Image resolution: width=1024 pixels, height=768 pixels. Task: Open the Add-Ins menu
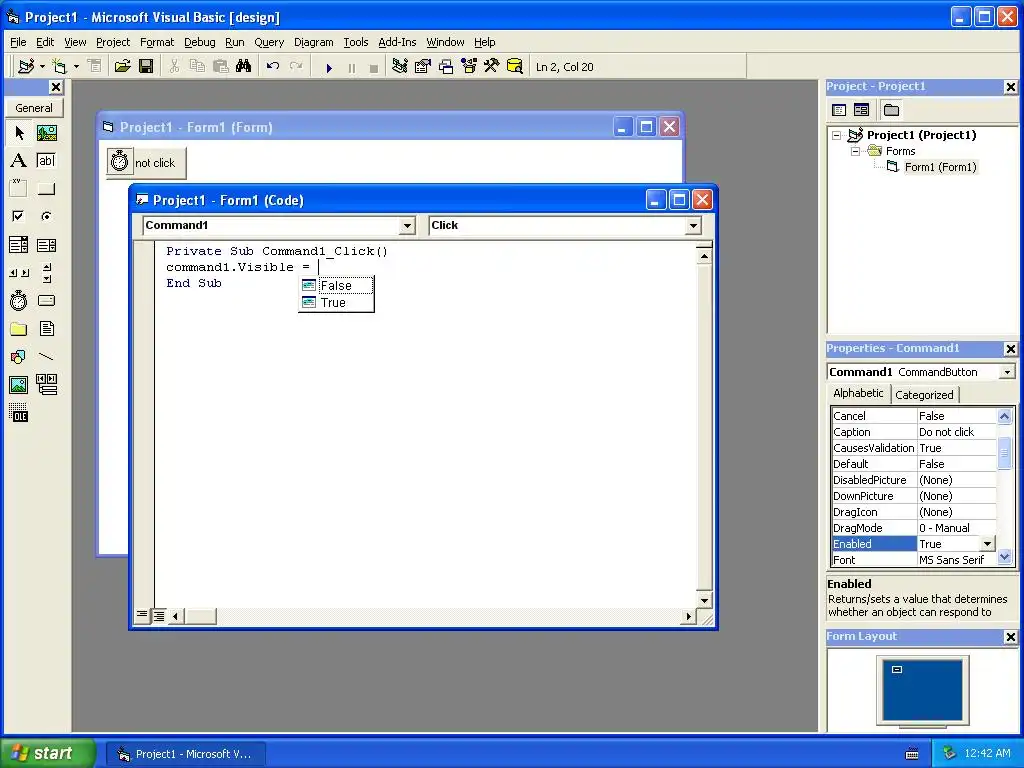tap(397, 42)
